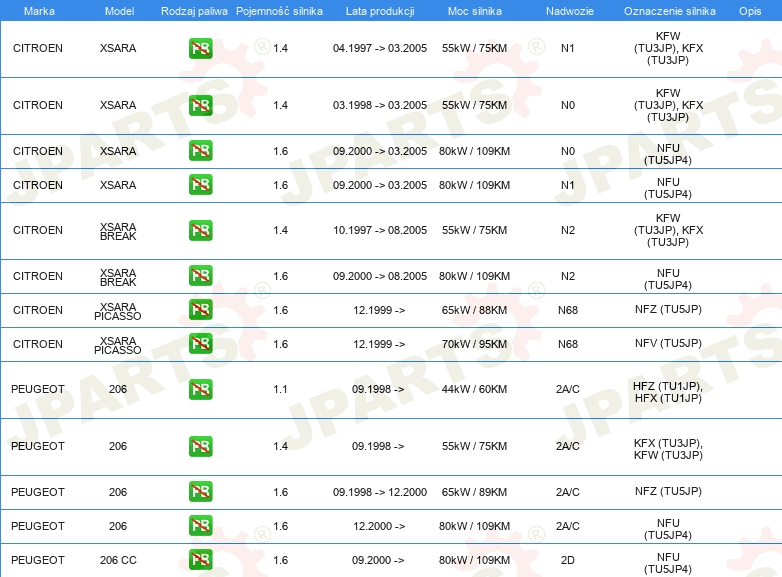Image resolution: width=782 pixels, height=577 pixels.
Task: Click NFZ (TU5JP) in Peugeot 206 row
Action: tap(668, 491)
